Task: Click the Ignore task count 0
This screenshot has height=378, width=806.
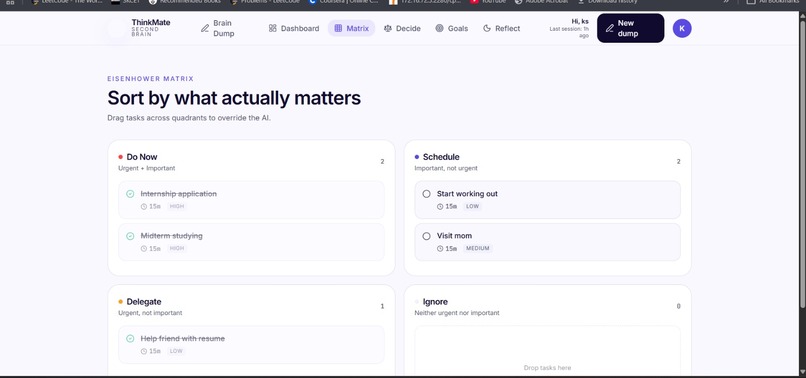Action: [x=679, y=307]
